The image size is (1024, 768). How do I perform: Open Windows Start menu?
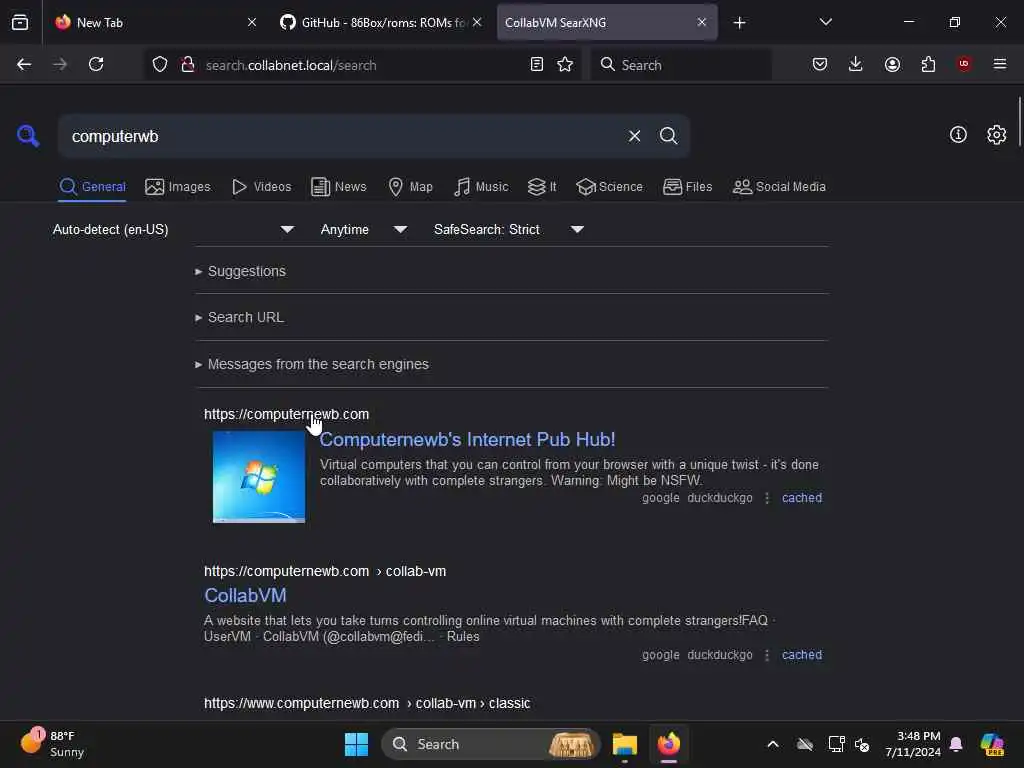tap(356, 744)
